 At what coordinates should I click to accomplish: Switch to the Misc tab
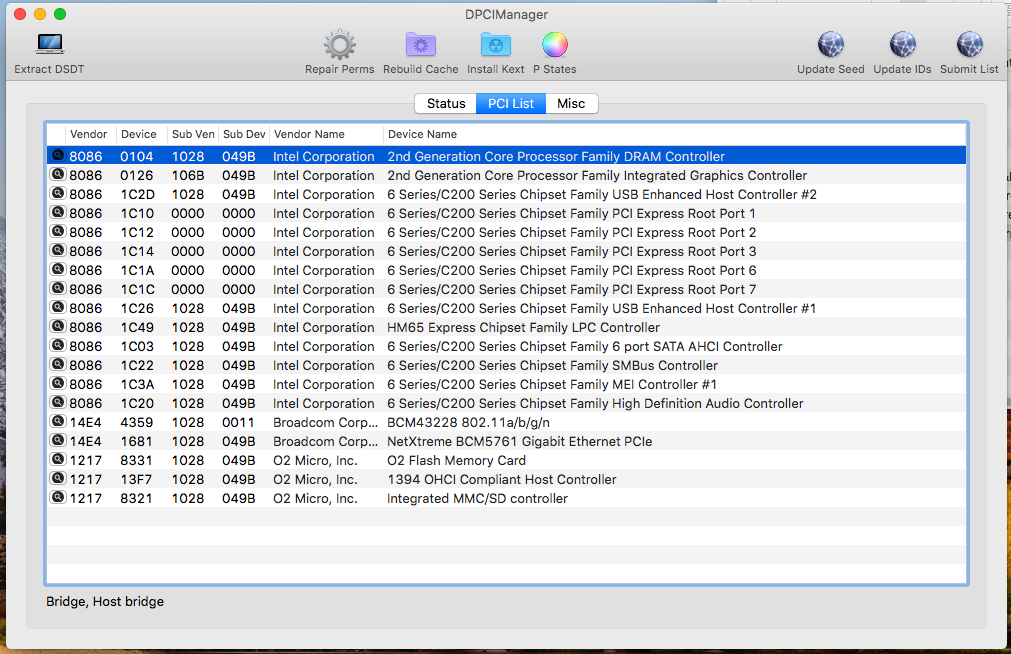[571, 104]
